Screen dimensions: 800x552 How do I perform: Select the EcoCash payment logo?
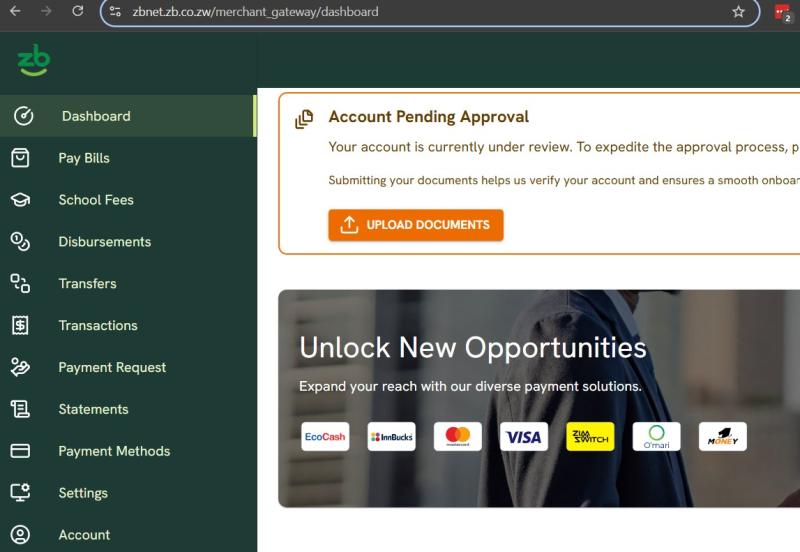click(325, 437)
